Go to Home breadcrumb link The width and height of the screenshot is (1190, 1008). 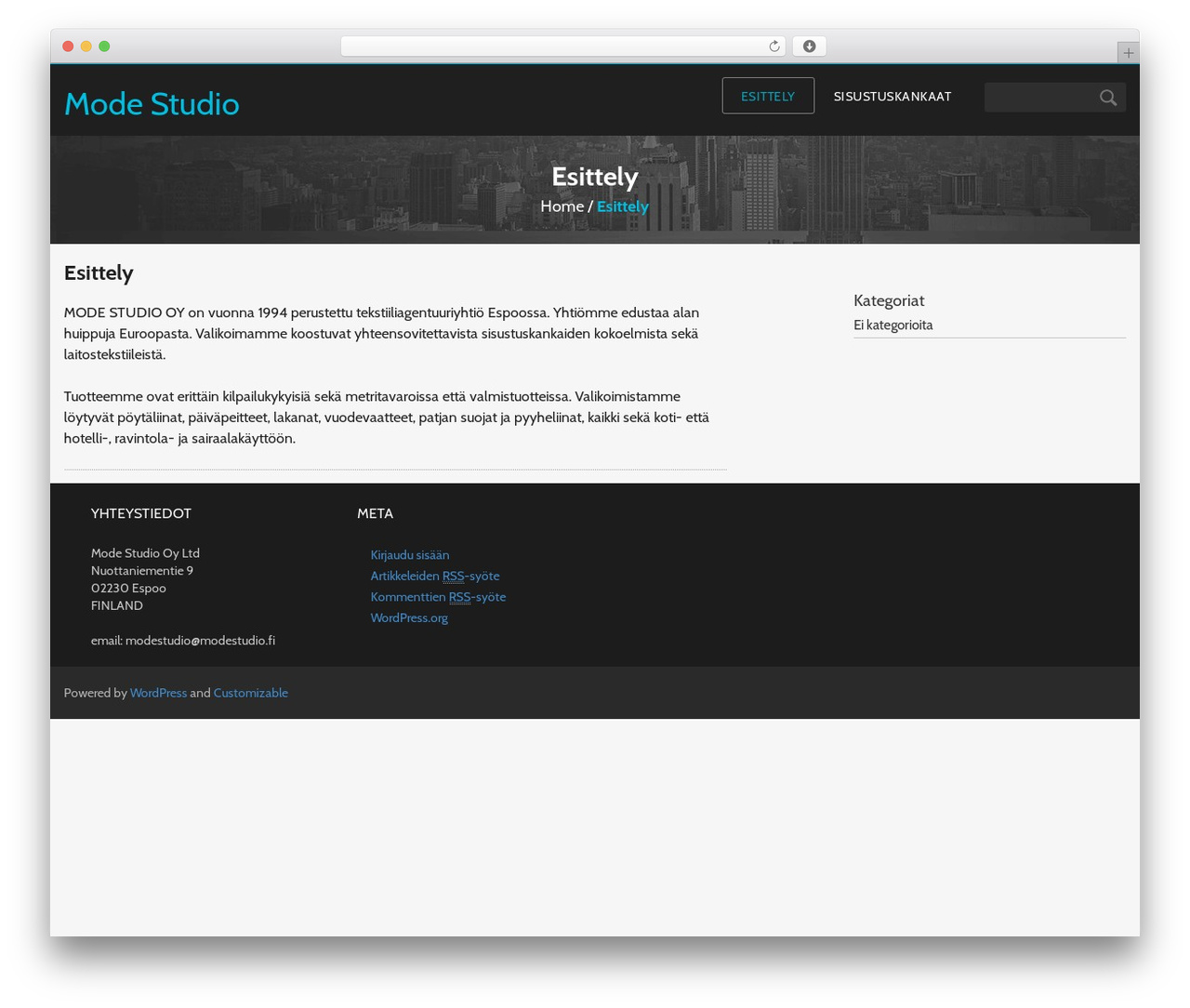[x=562, y=206]
